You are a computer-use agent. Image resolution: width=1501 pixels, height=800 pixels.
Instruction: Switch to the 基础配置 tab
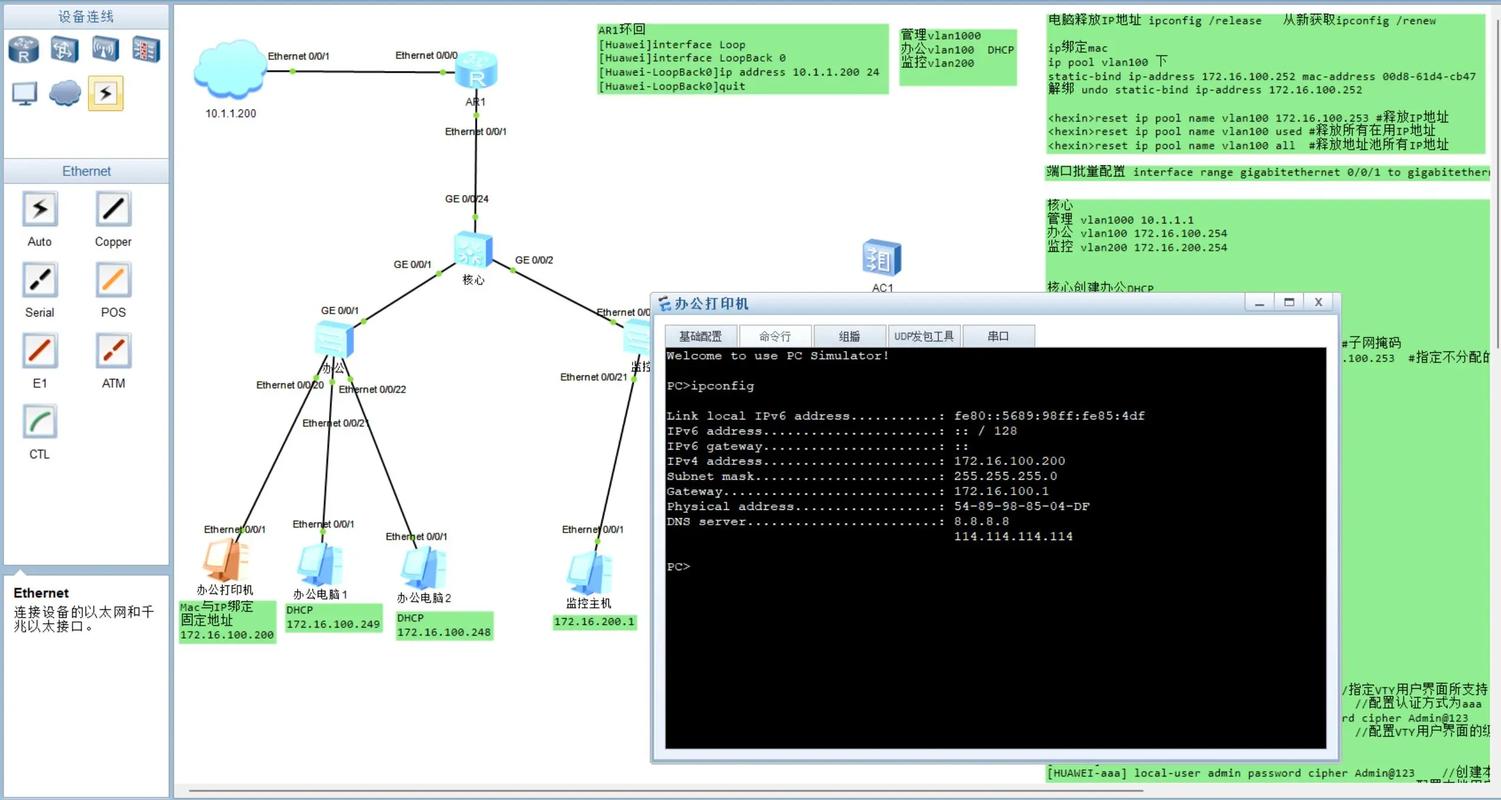coord(700,337)
